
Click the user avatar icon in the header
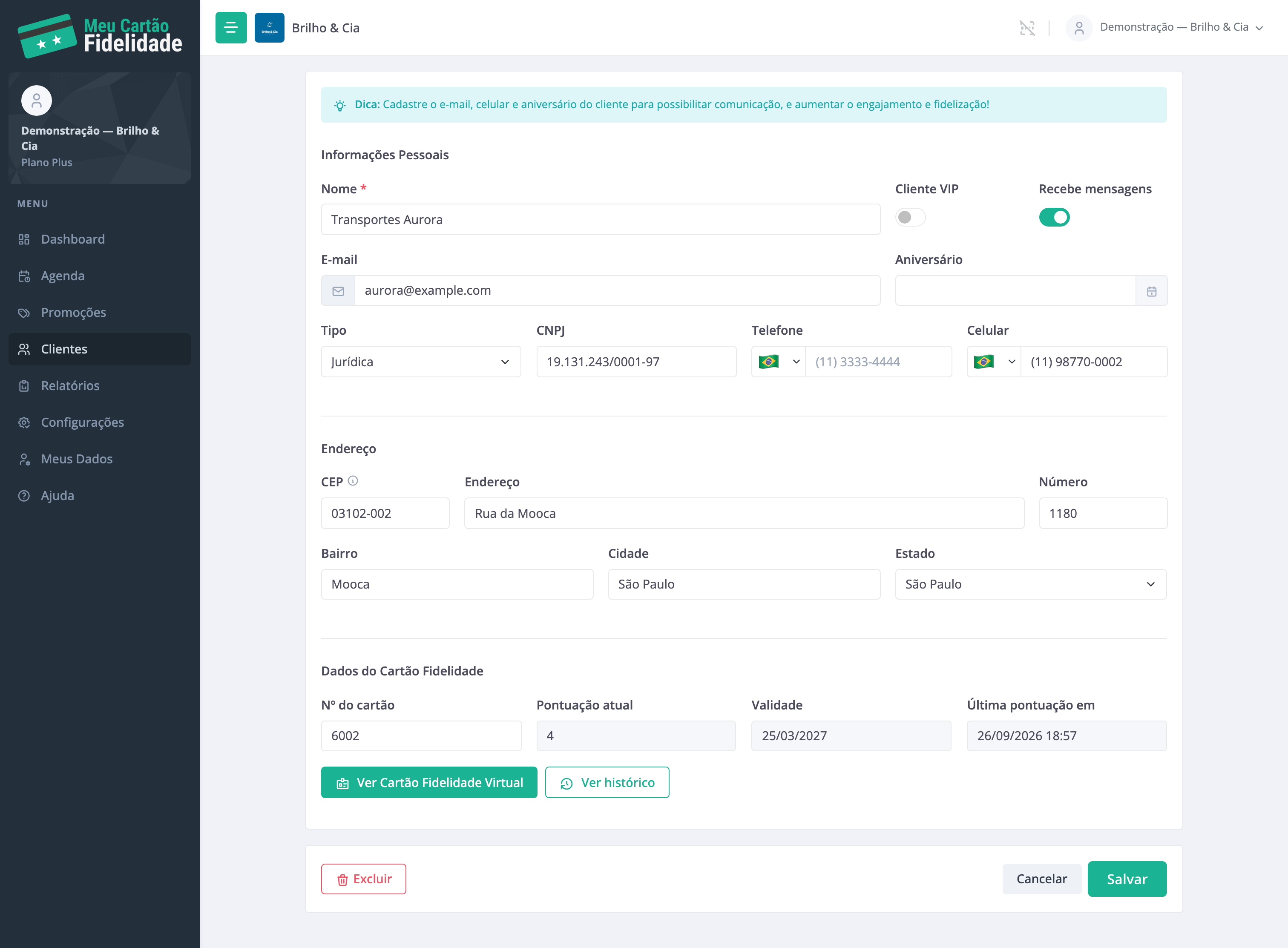click(1079, 28)
